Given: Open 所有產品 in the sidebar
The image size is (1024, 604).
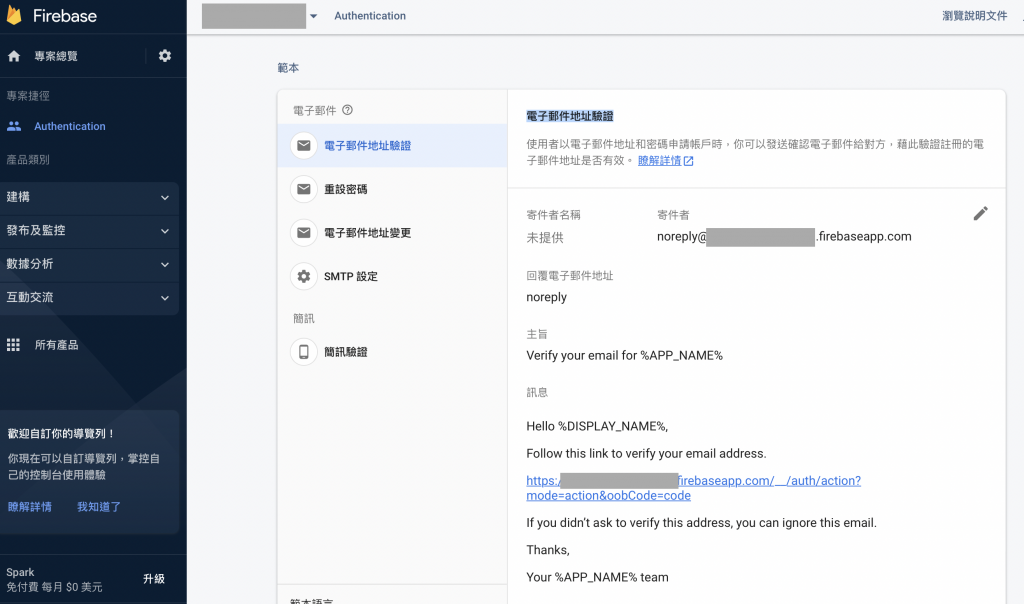Looking at the screenshot, I should coord(56,345).
